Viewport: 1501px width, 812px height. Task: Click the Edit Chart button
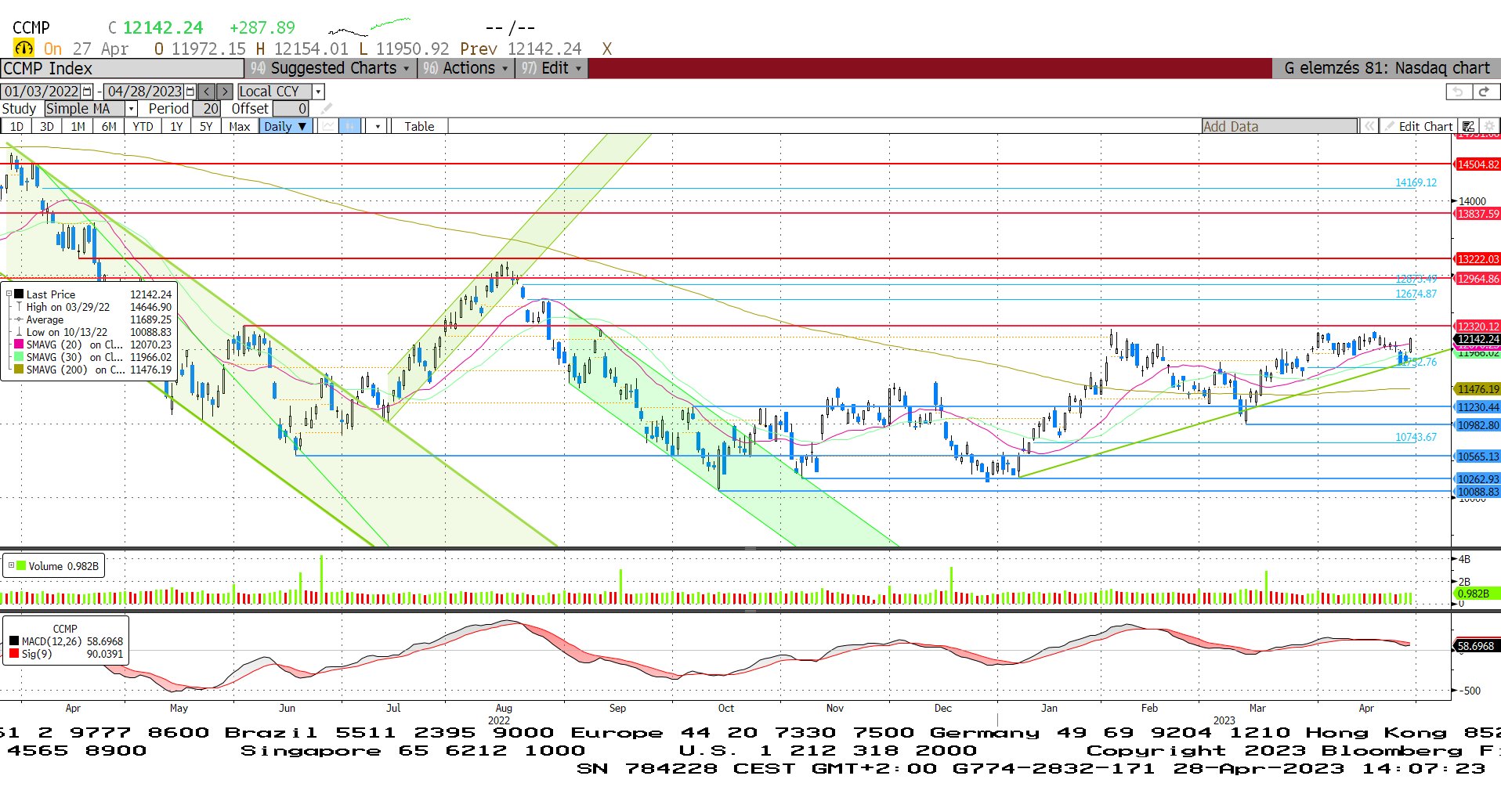point(1419,126)
